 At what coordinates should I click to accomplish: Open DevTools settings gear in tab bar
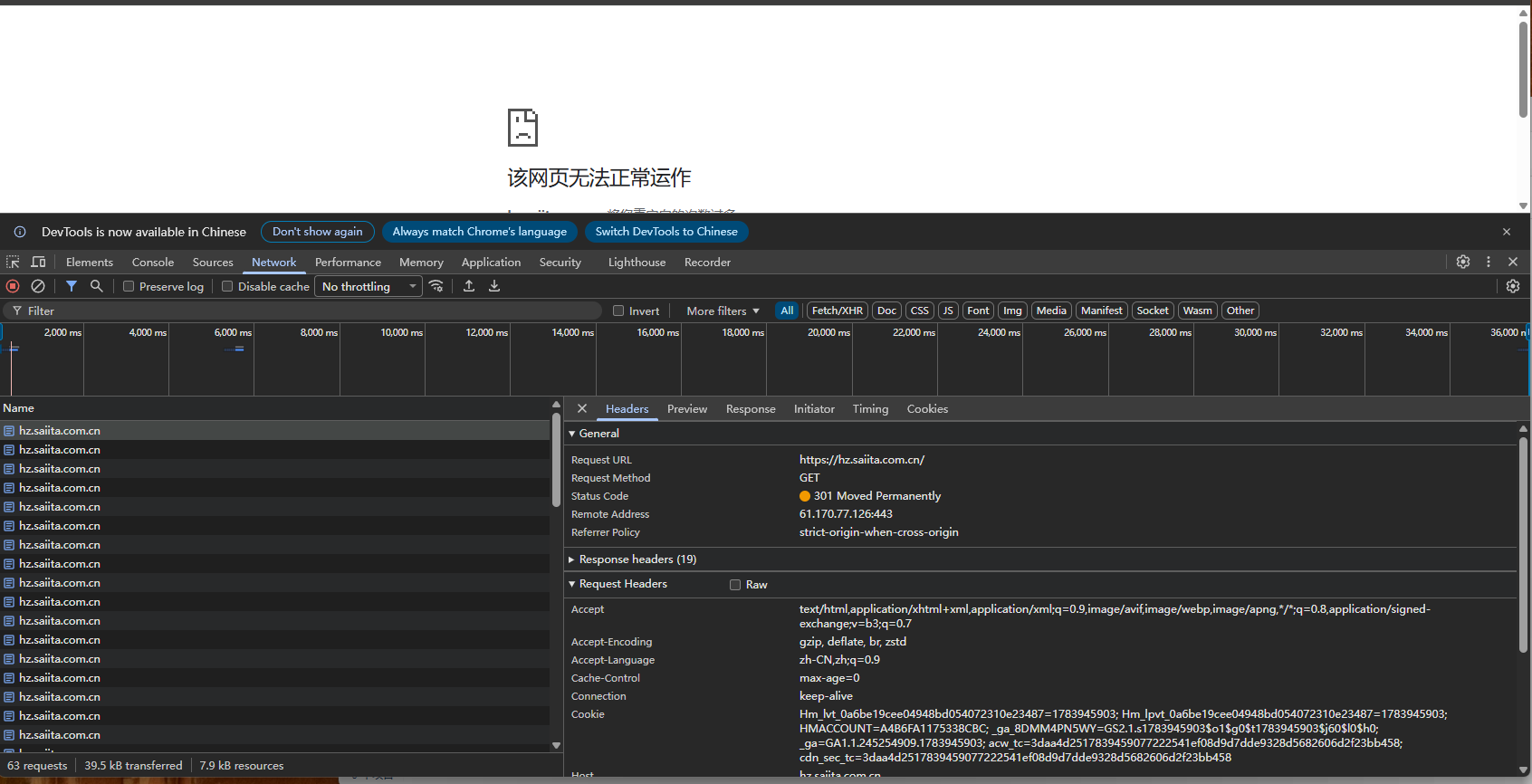click(1463, 262)
